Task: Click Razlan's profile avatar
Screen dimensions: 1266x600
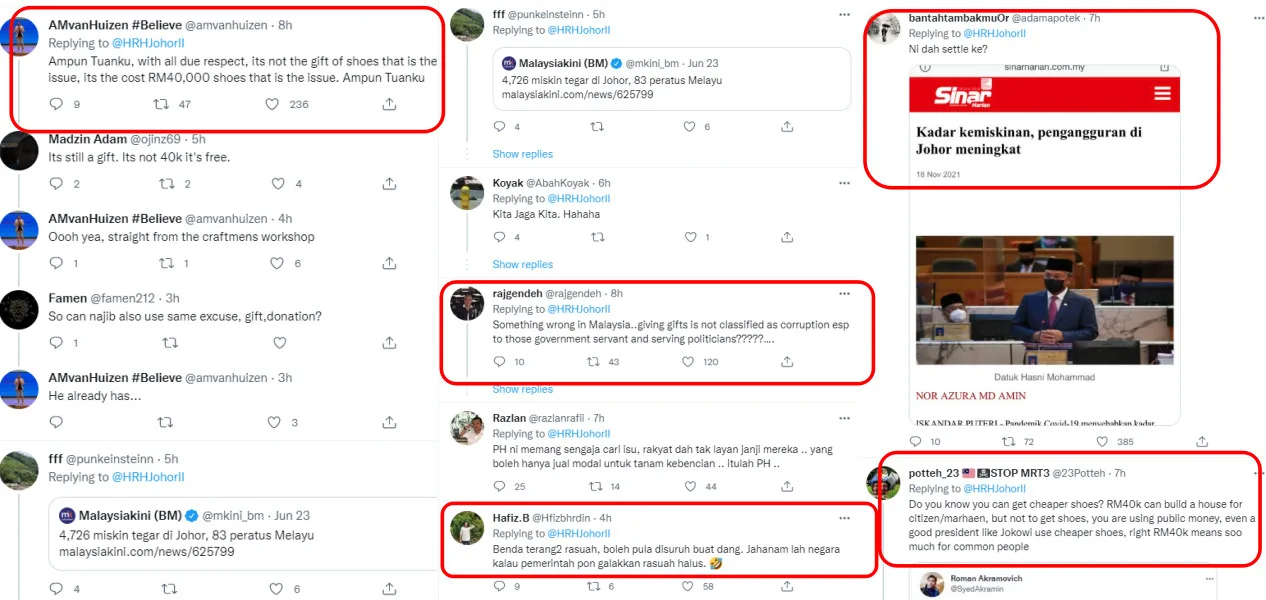Action: click(x=467, y=427)
